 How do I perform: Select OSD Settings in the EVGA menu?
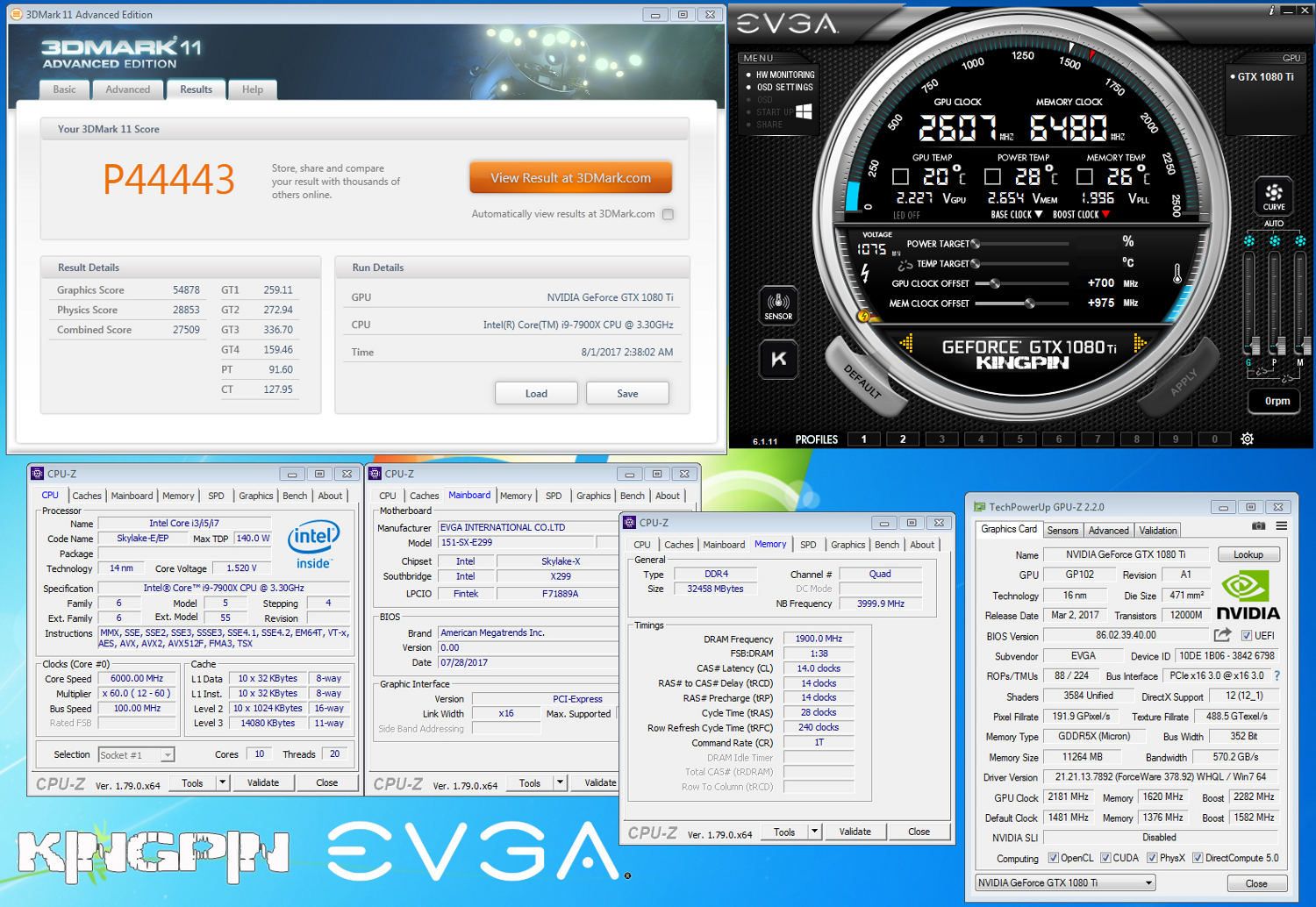[784, 87]
